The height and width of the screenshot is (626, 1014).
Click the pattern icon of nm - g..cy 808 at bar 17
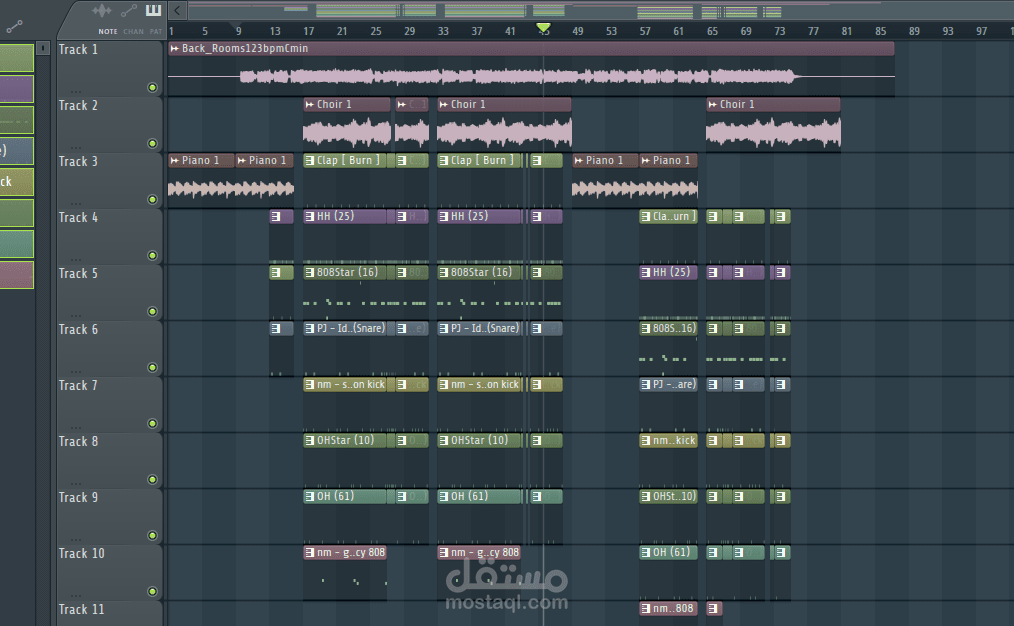pyautogui.click(x=310, y=552)
